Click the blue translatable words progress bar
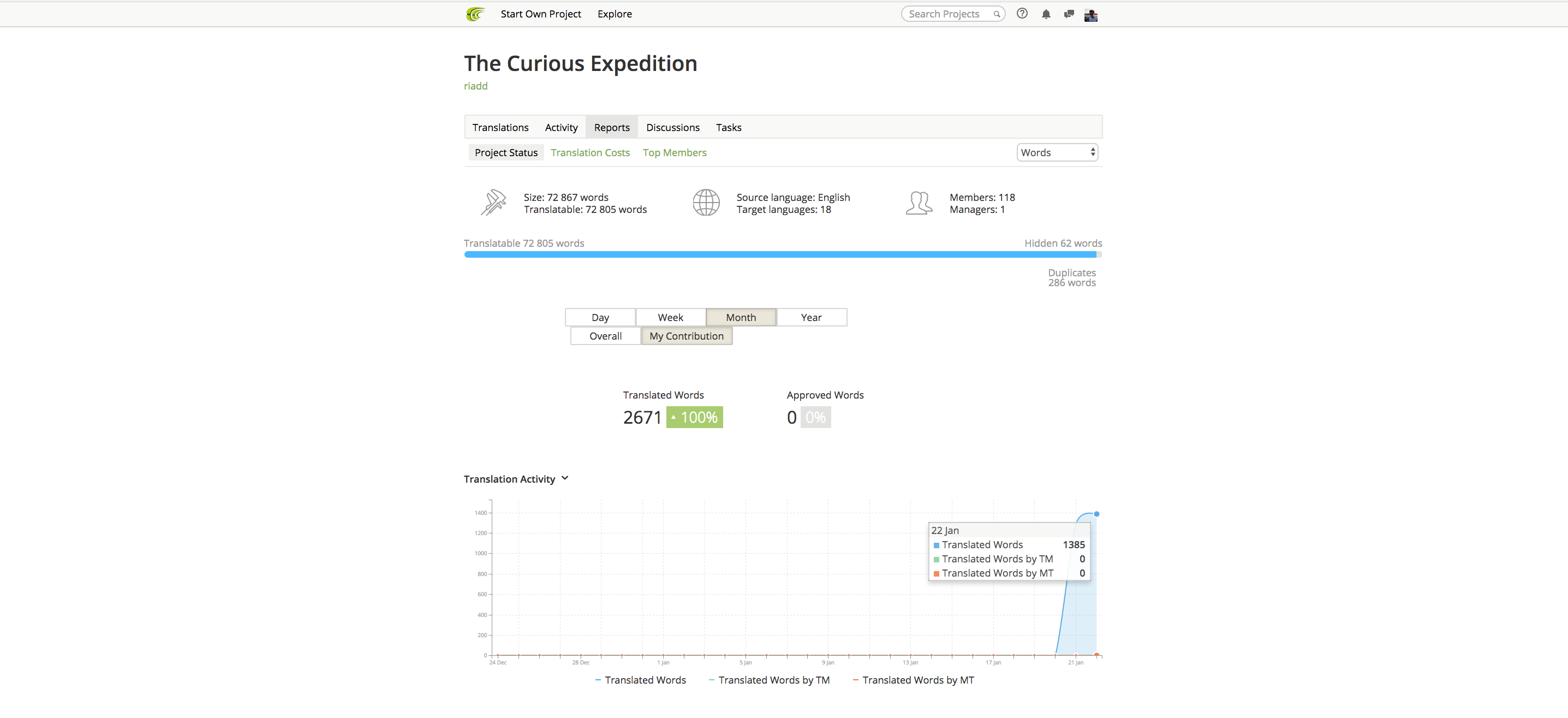This screenshot has height=718, width=1568. click(780, 254)
